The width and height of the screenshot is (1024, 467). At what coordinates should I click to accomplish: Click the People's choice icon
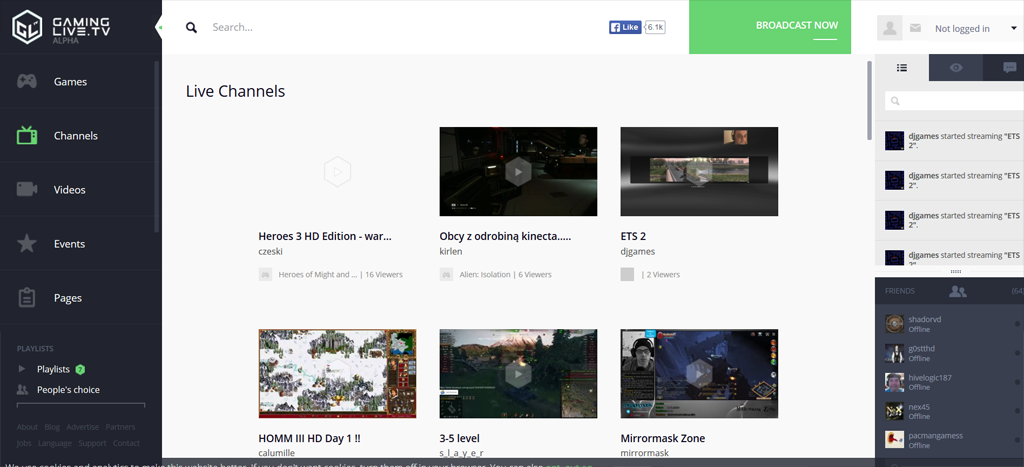pos(23,390)
